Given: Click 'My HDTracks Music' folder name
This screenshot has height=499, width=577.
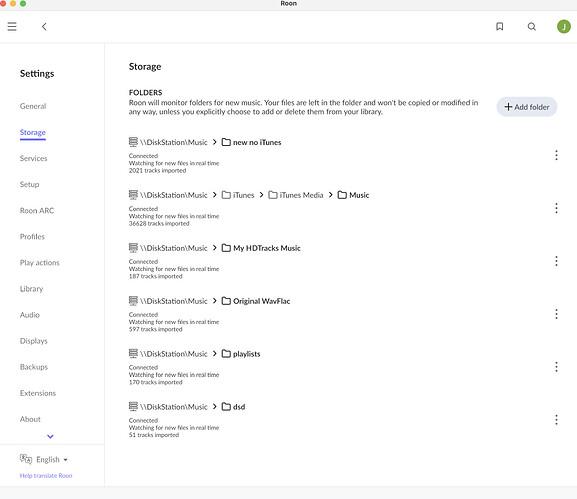Looking at the screenshot, I should coord(267,248).
